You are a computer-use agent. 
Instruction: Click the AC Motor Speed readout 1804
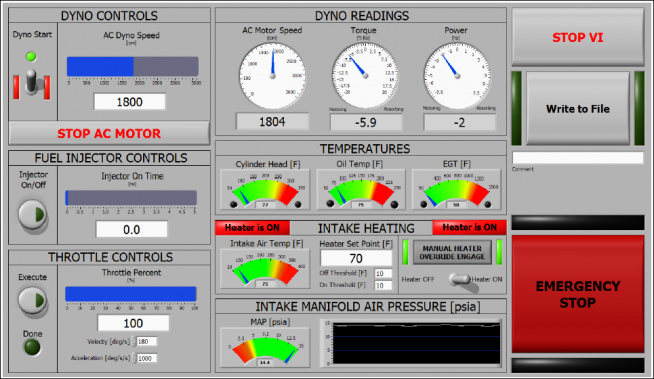tap(272, 122)
